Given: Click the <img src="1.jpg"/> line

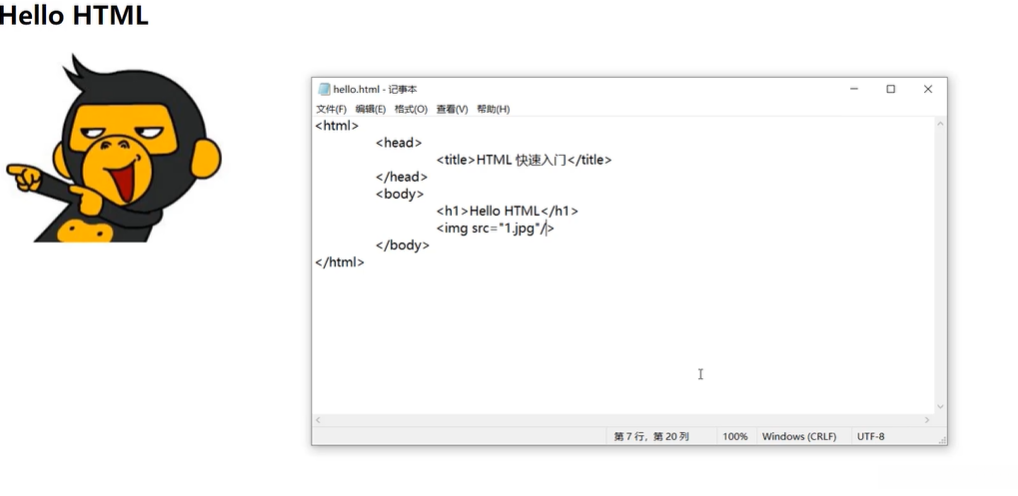Looking at the screenshot, I should click(495, 229).
